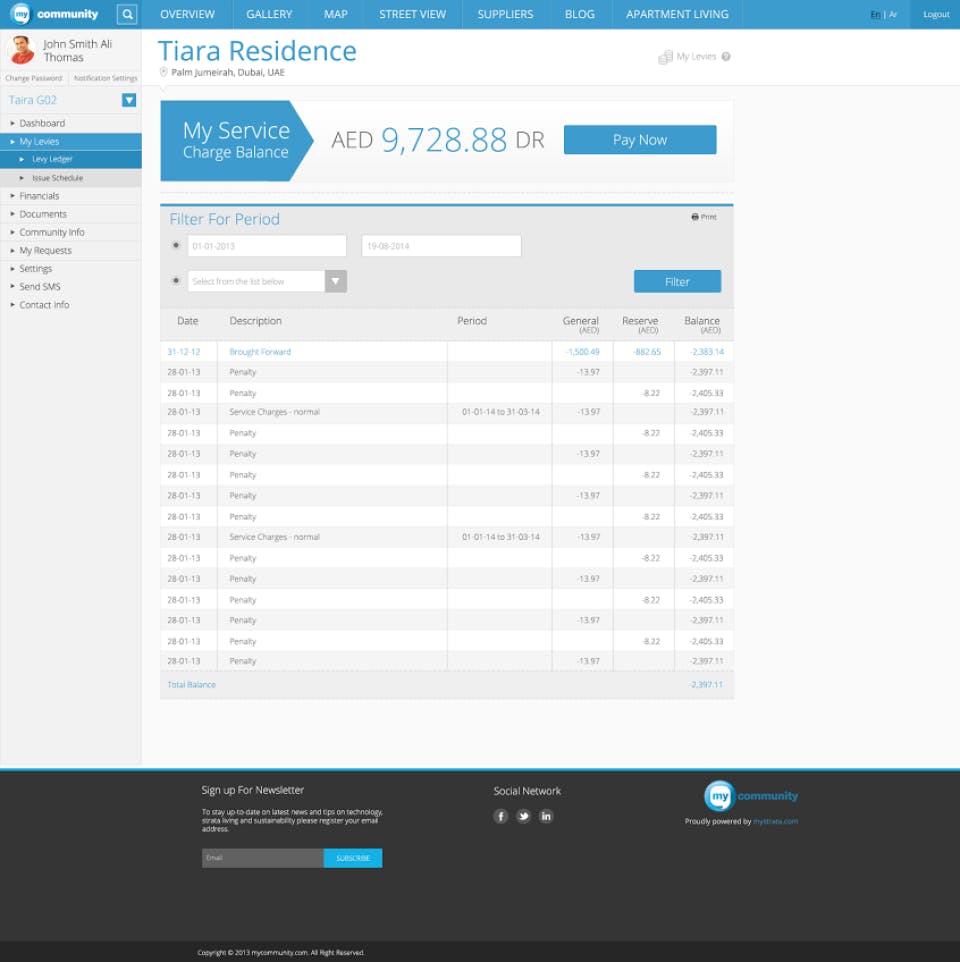This screenshot has width=960, height=962.
Task: Open the Blog nav tab
Action: [x=580, y=14]
